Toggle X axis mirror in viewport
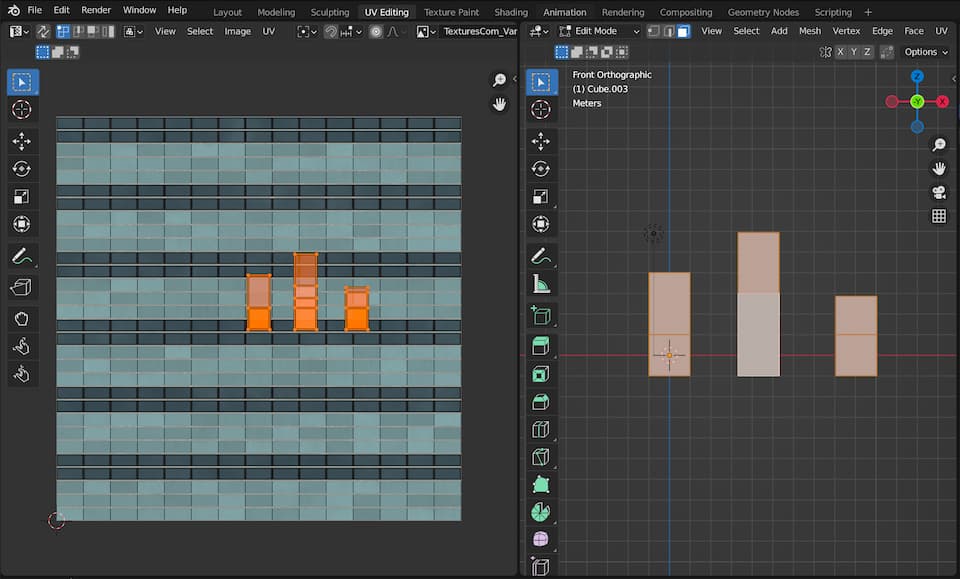 [x=839, y=52]
